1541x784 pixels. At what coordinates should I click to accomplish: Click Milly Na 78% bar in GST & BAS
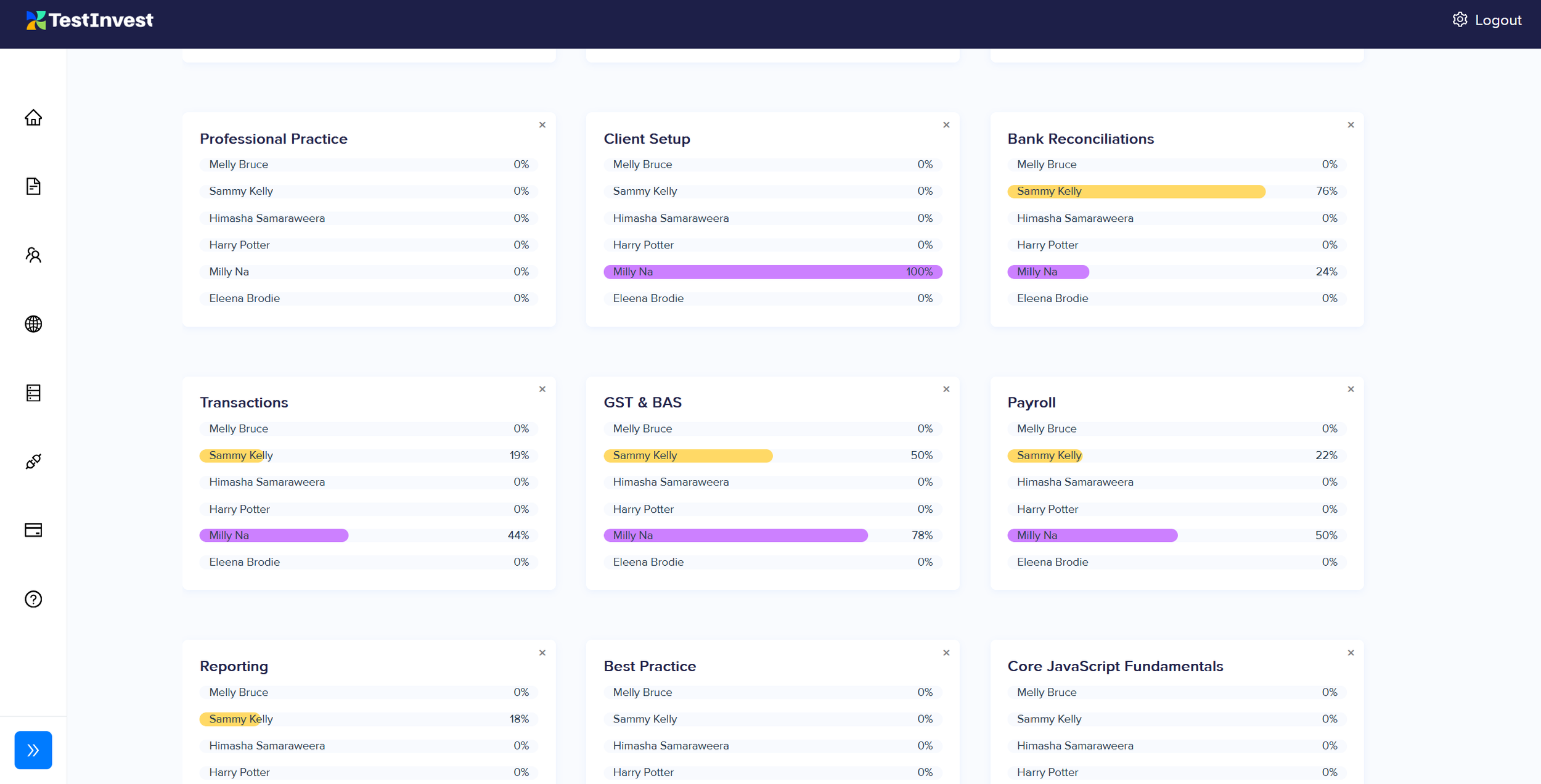pos(735,535)
